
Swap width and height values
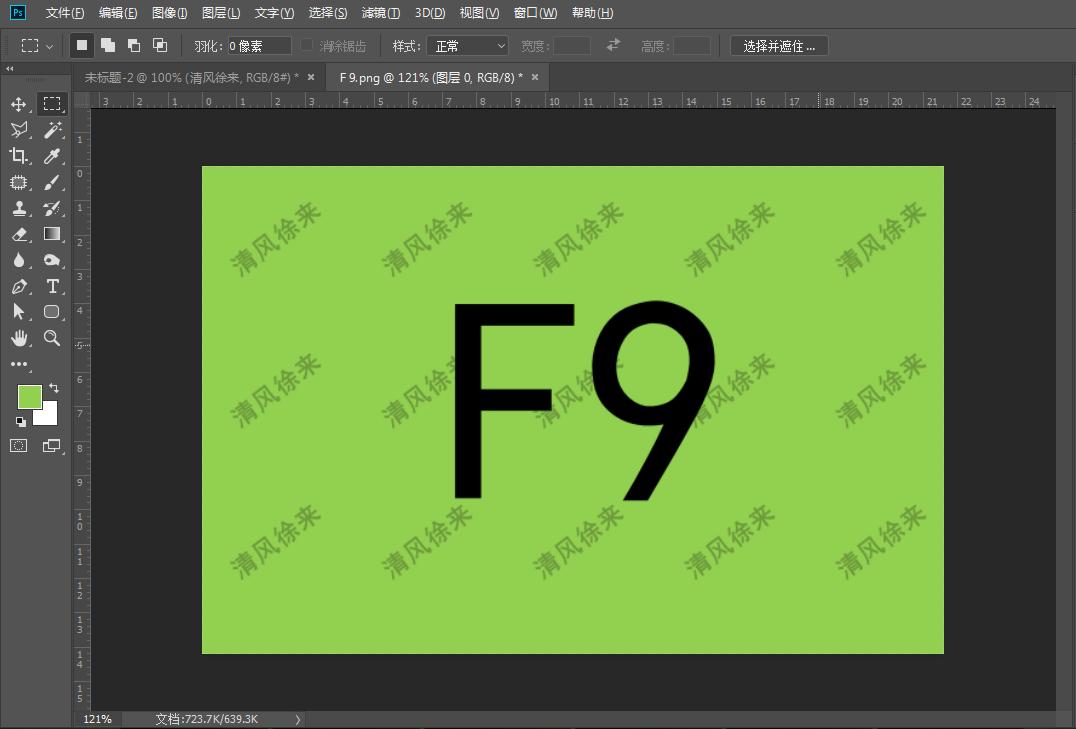point(613,45)
